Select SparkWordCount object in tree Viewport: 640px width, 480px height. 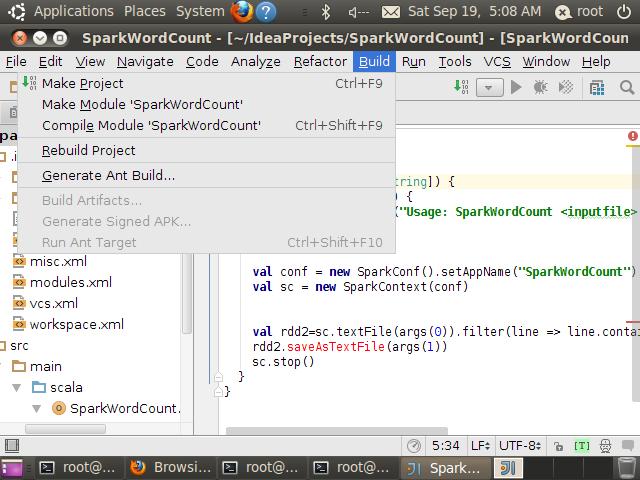[x=125, y=409]
